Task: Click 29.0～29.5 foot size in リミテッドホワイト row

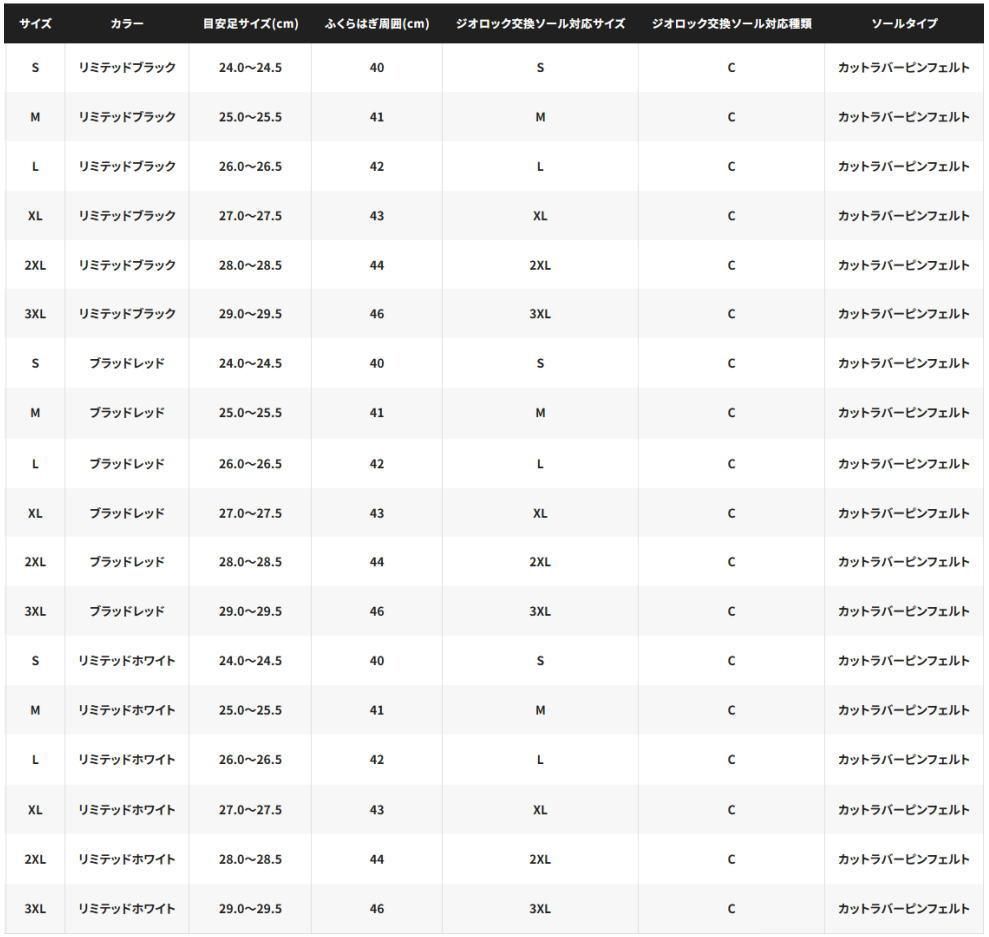Action: [x=250, y=908]
